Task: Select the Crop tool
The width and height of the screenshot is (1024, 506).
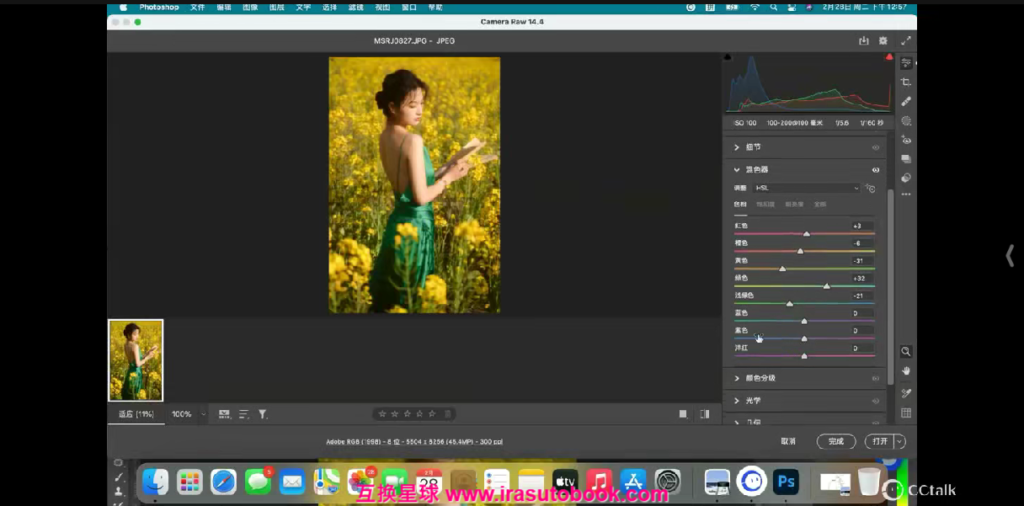Action: pos(906,82)
